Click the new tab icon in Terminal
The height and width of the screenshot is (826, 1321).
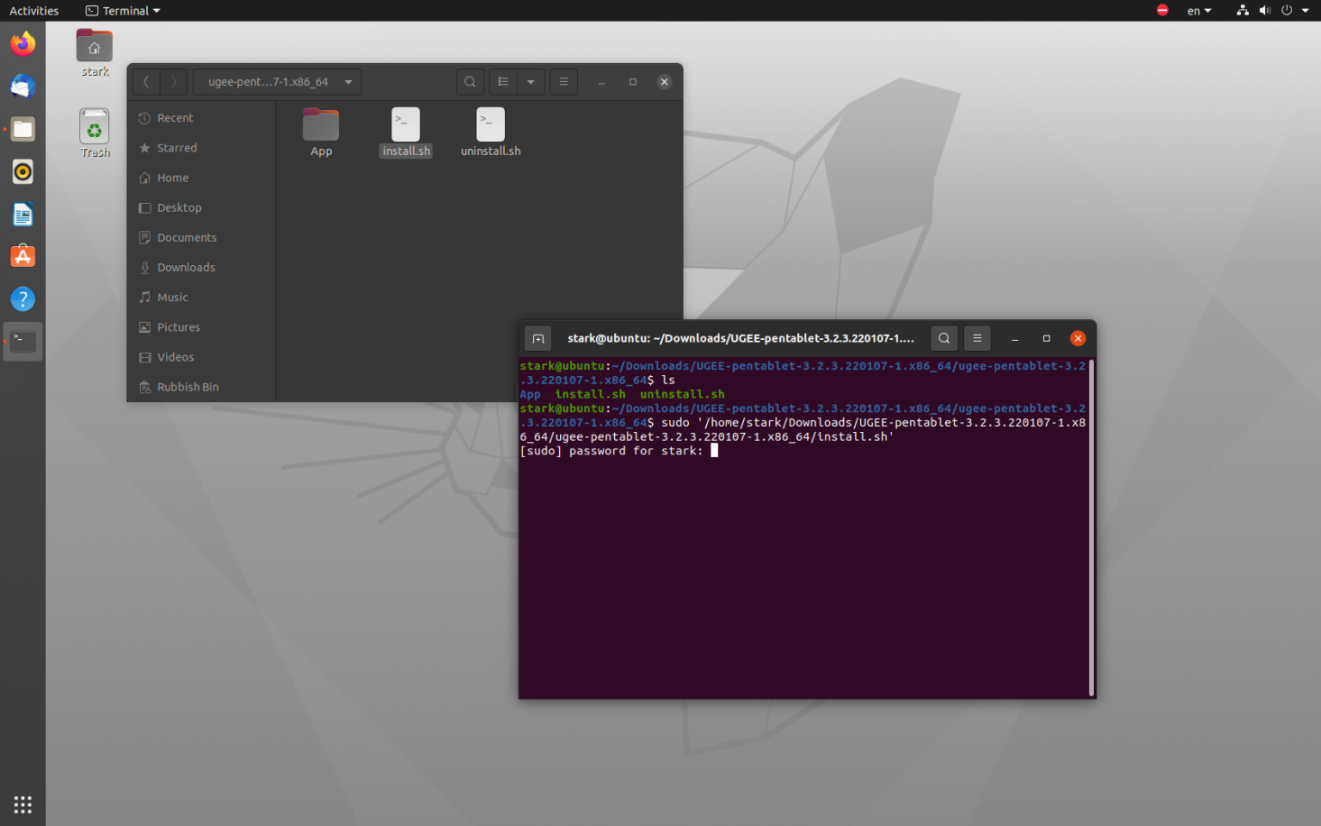[538, 338]
